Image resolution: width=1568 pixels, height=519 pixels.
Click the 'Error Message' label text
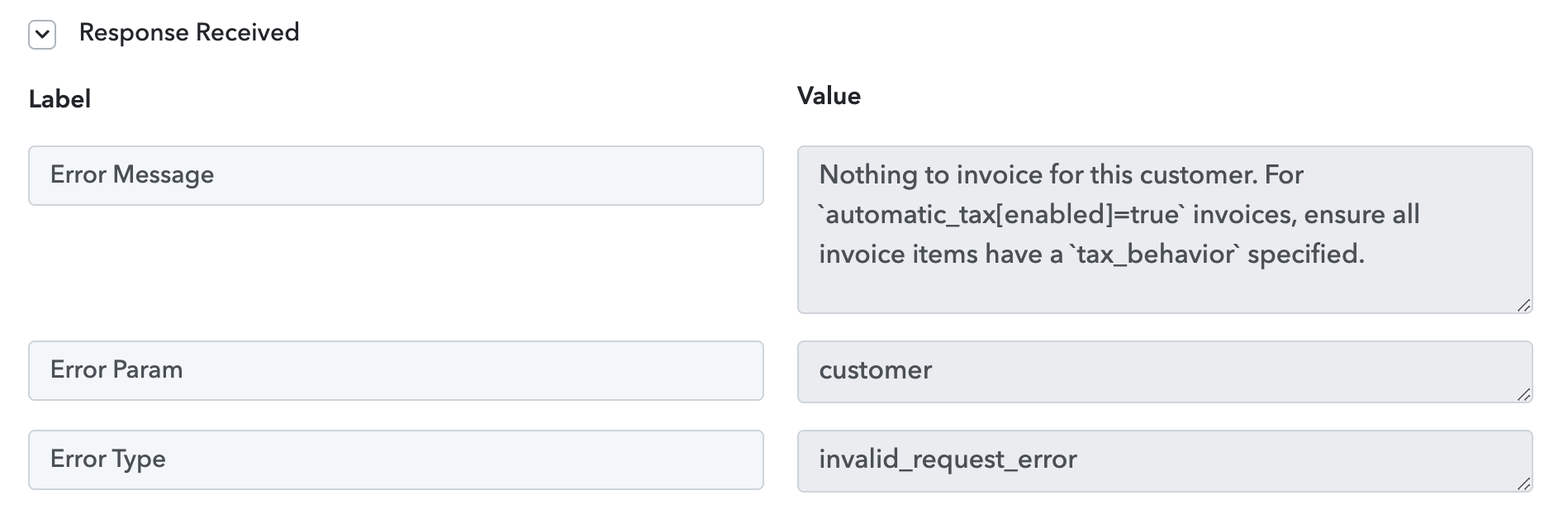coord(132,174)
